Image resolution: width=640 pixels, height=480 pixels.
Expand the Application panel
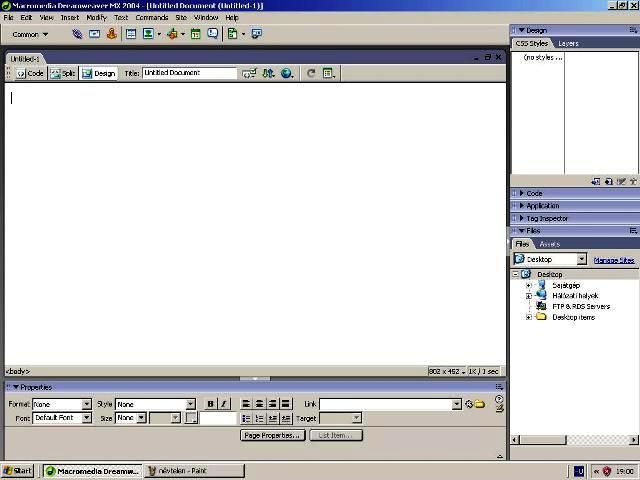tap(543, 206)
